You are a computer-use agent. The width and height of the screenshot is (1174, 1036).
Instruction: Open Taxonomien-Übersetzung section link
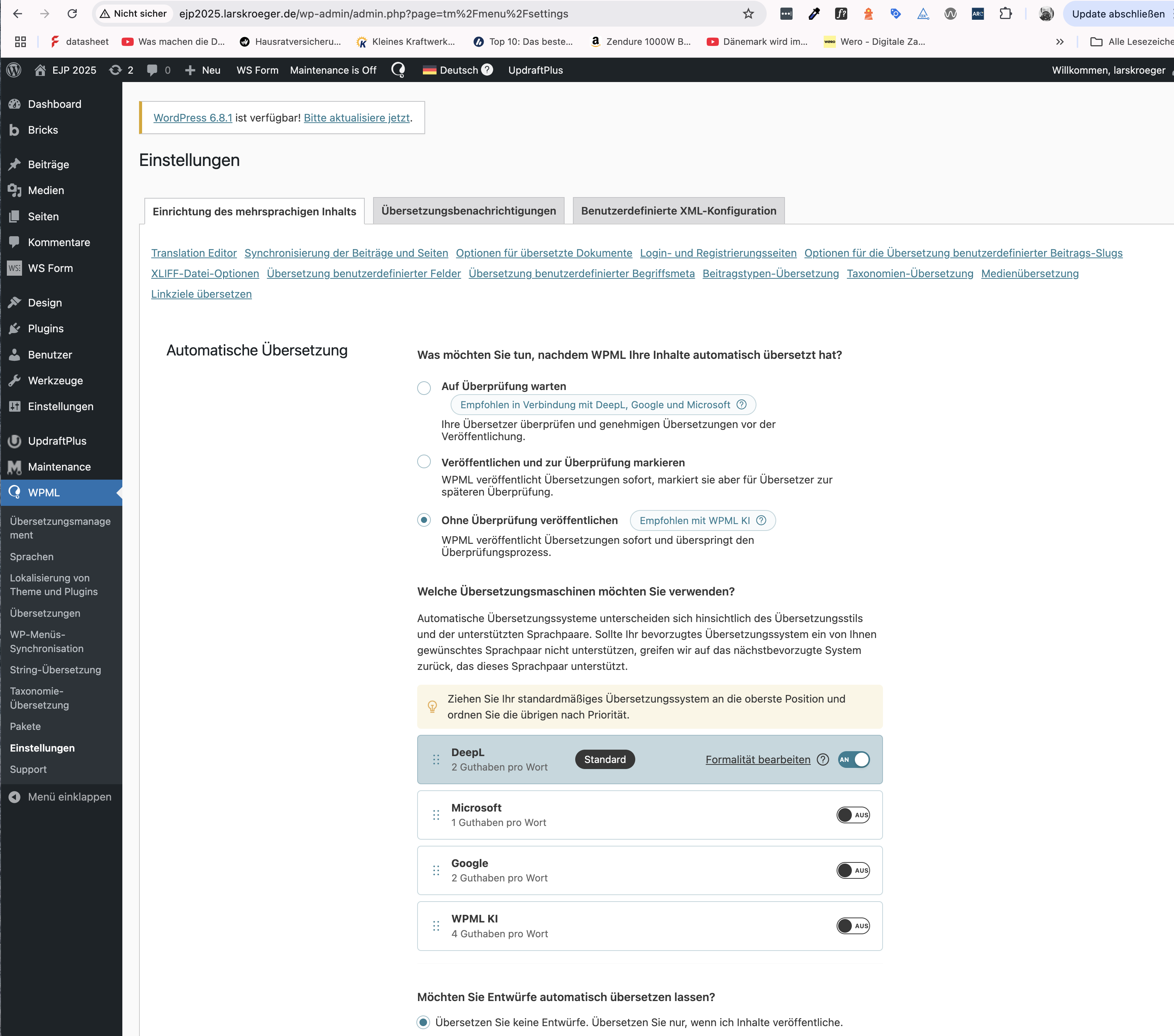click(910, 274)
